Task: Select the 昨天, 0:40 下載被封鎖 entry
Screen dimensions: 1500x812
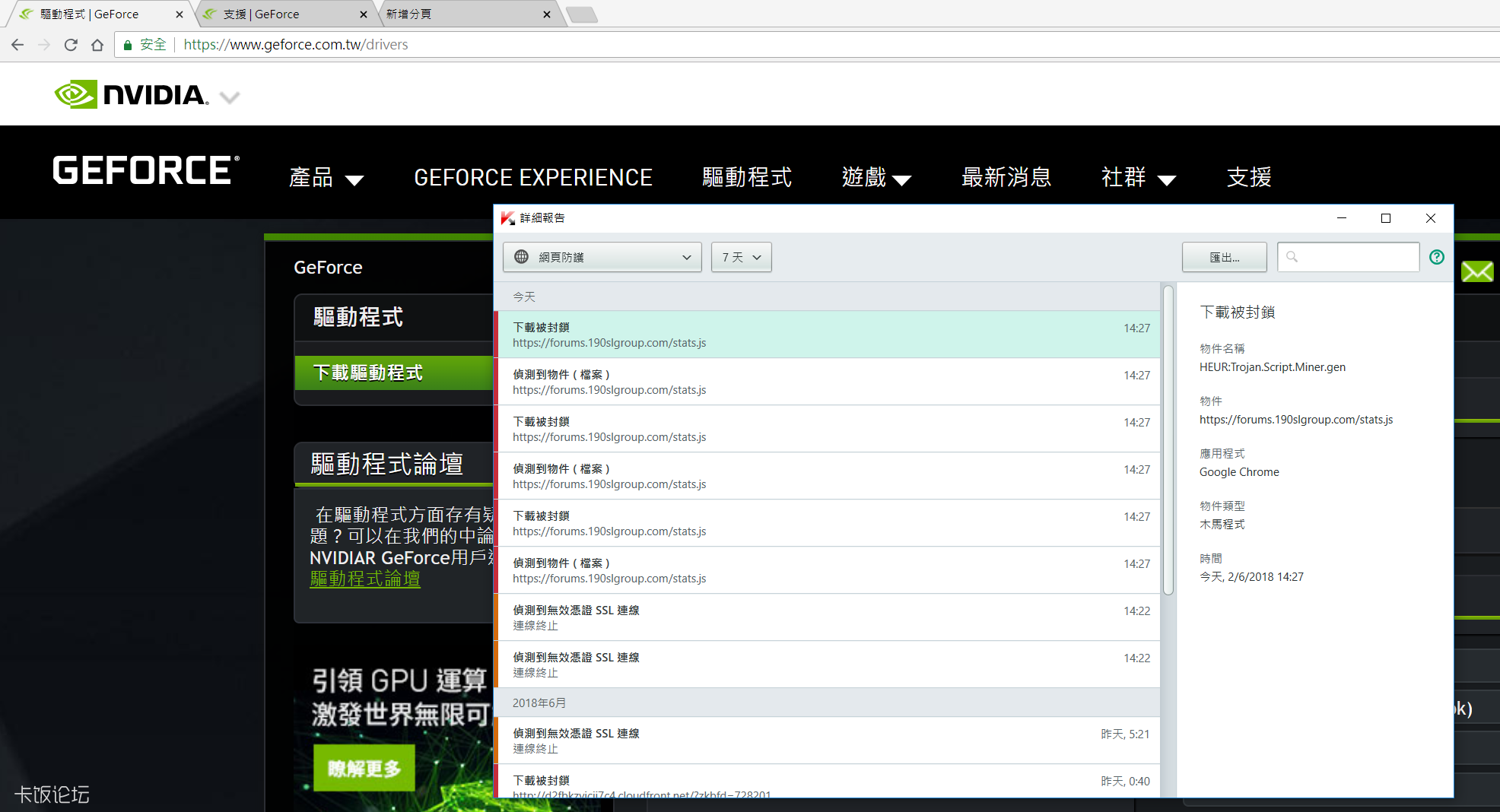Action: click(x=828, y=782)
